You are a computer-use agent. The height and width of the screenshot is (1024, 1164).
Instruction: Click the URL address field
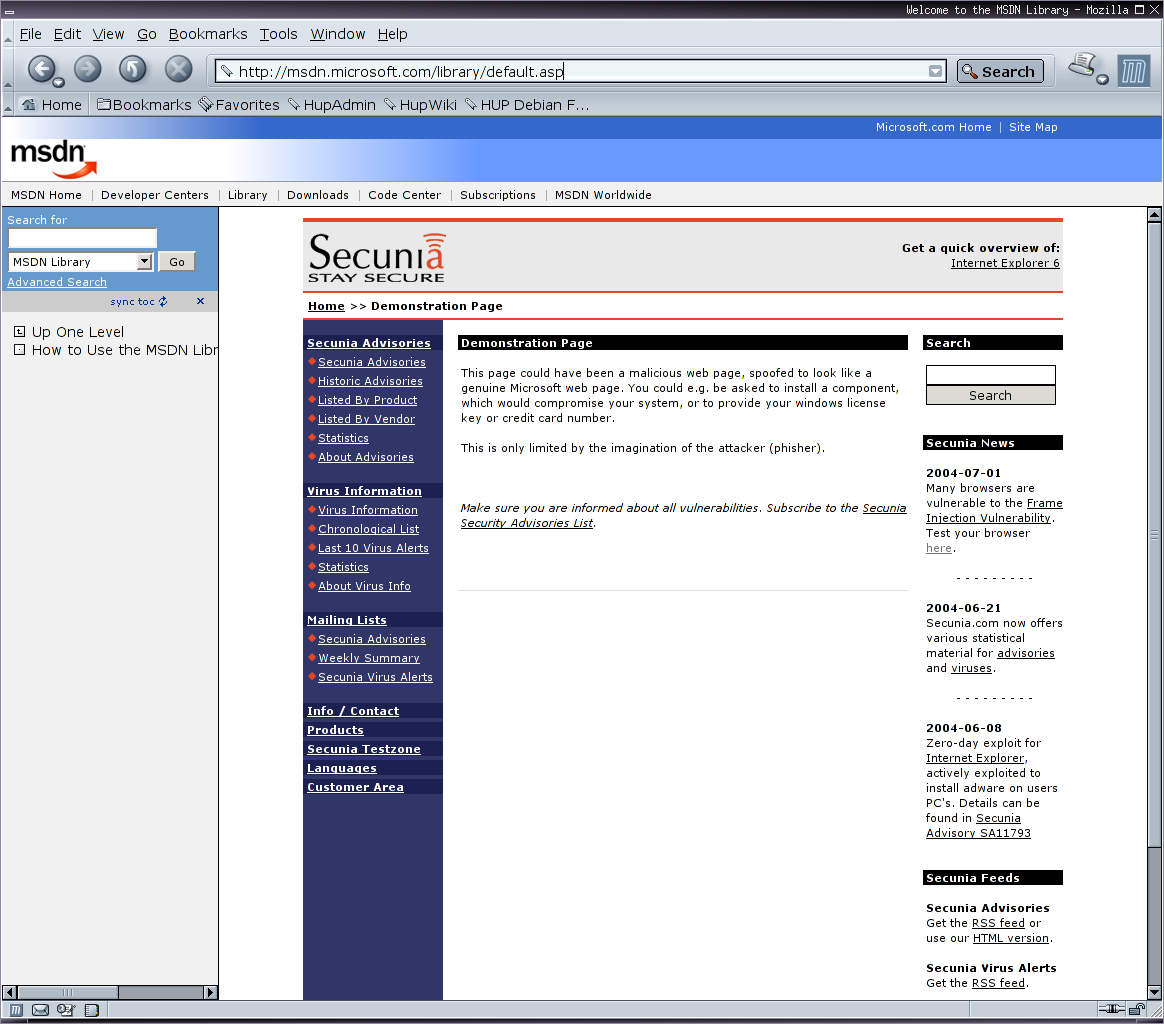[579, 71]
